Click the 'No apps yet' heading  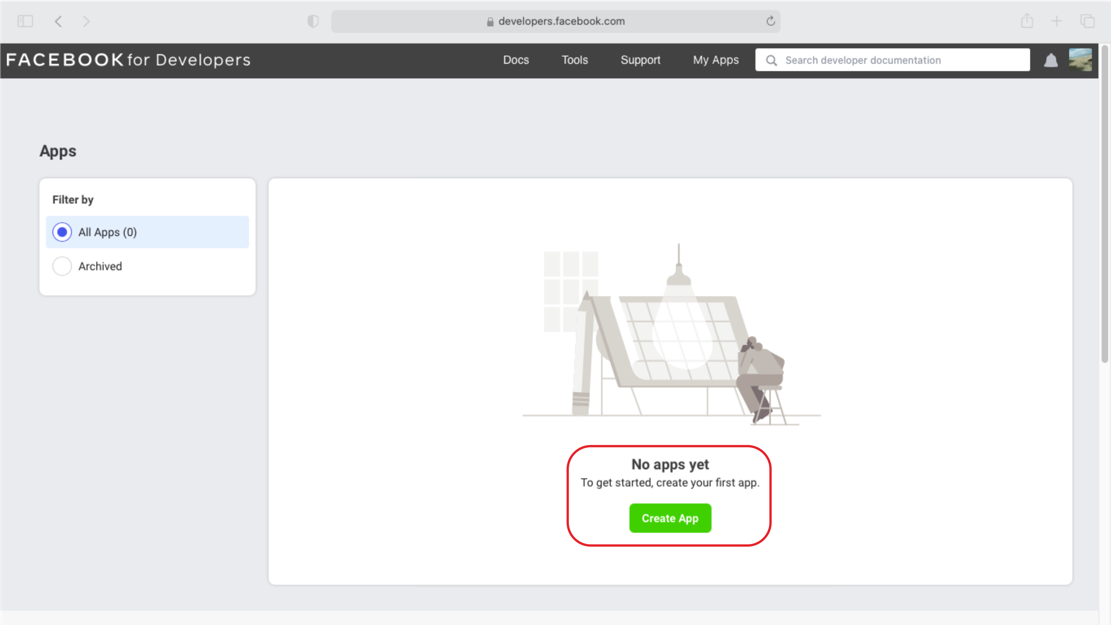[x=670, y=464]
